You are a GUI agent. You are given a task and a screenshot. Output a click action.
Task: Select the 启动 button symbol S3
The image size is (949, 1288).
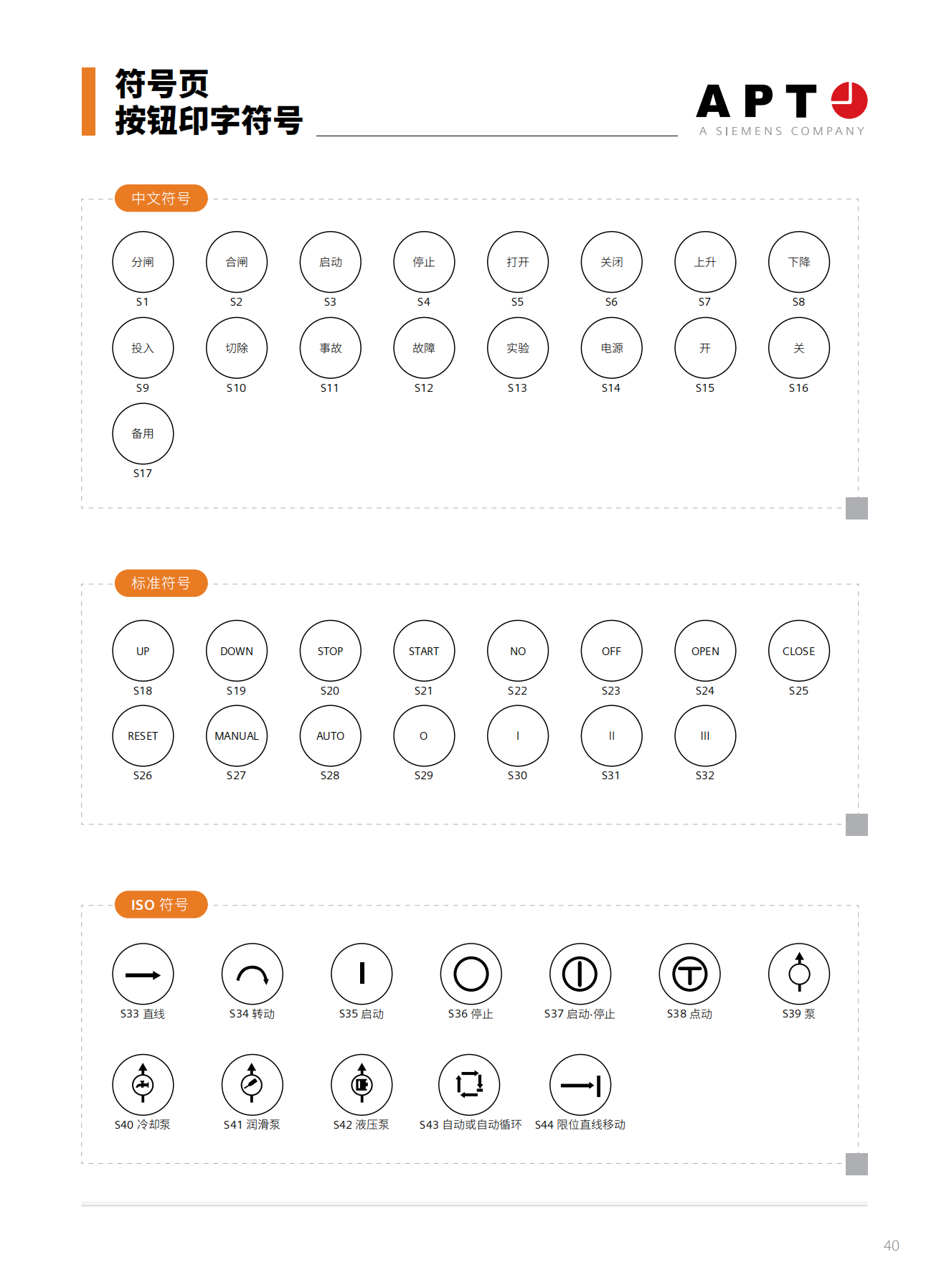(330, 261)
